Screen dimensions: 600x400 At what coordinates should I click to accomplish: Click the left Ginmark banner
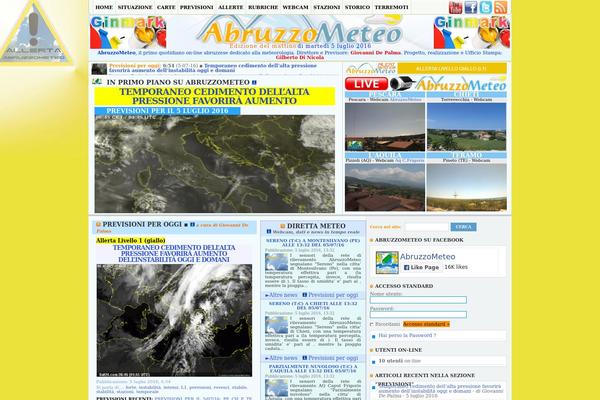[128, 32]
